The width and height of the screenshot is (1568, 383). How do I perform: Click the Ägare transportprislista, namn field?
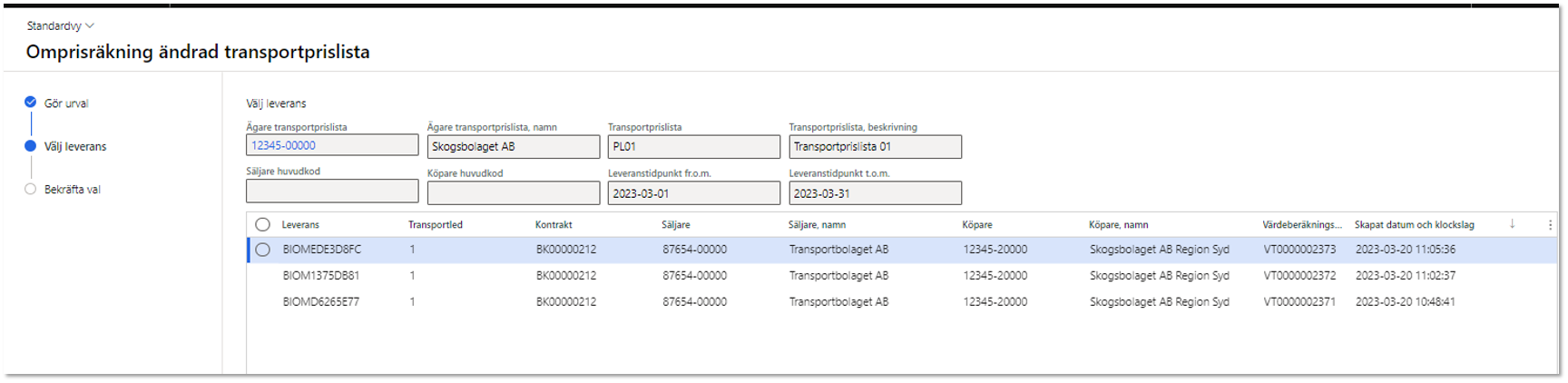click(514, 146)
